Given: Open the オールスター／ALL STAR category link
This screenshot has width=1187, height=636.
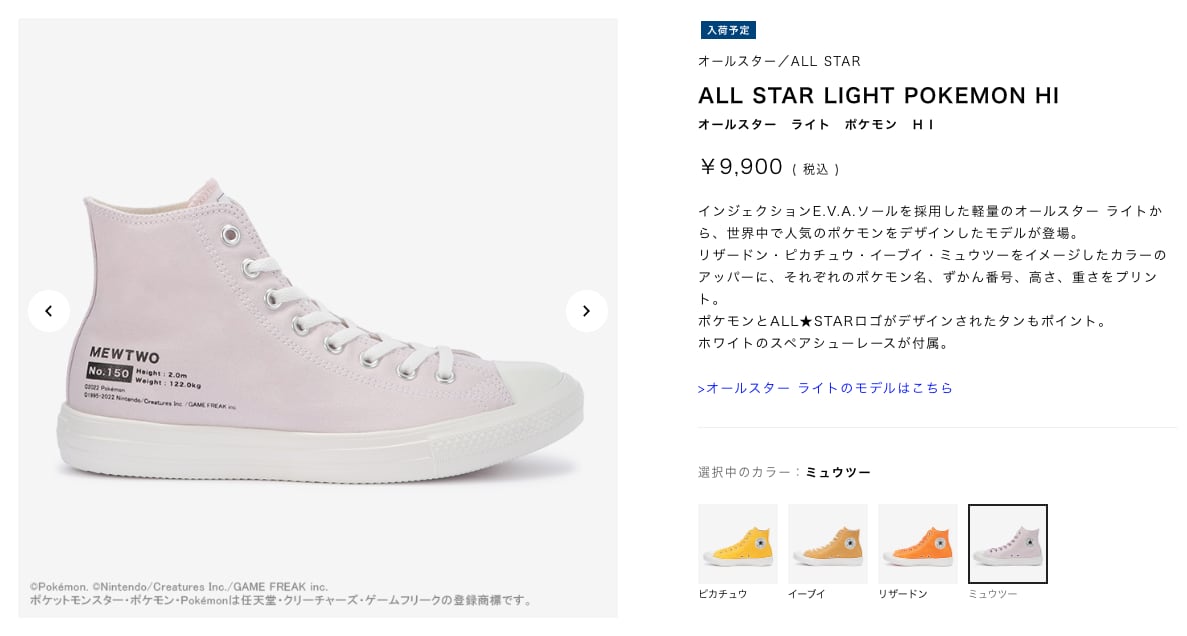Looking at the screenshot, I should pyautogui.click(x=778, y=61).
